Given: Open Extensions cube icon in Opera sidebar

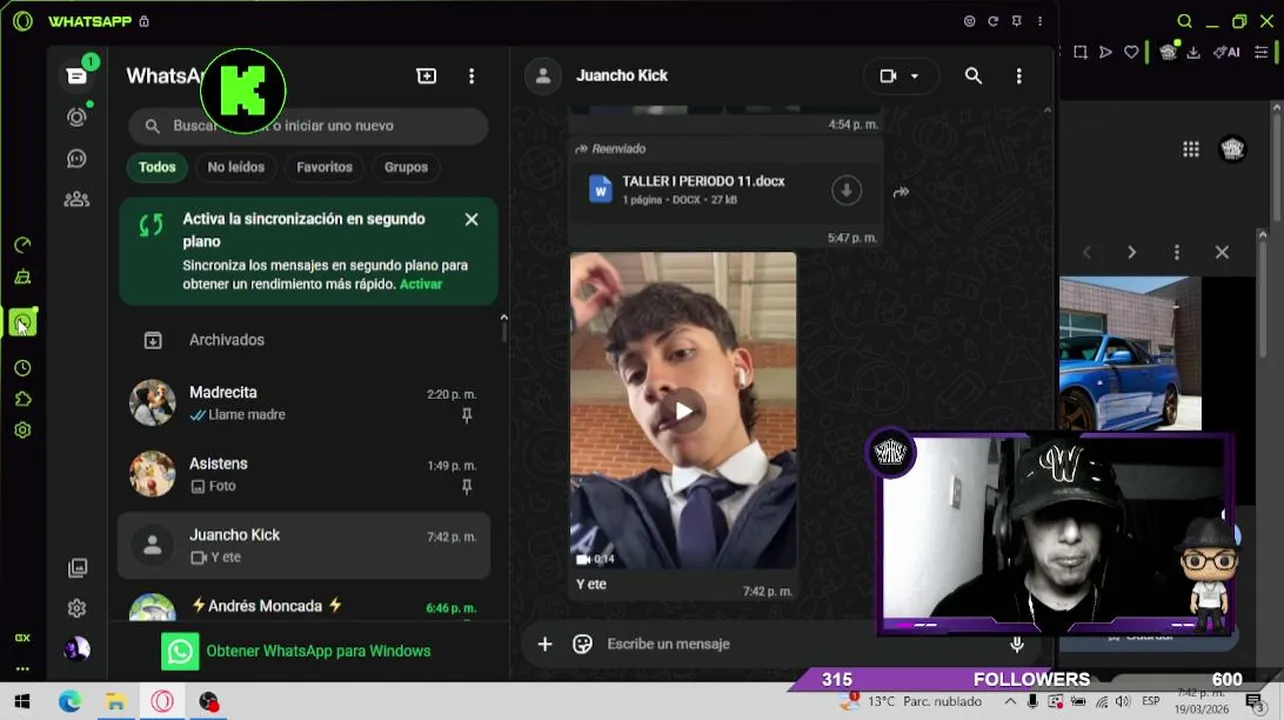Looking at the screenshot, I should [22, 399].
